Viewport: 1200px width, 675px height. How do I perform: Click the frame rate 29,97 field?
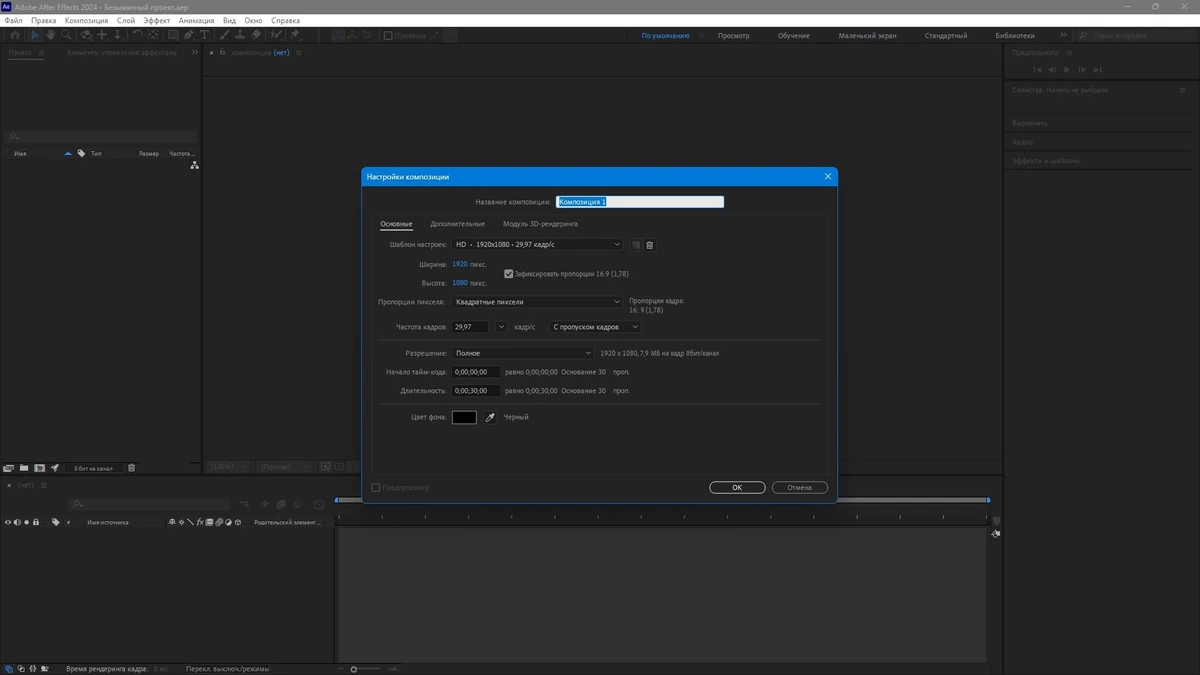470,327
